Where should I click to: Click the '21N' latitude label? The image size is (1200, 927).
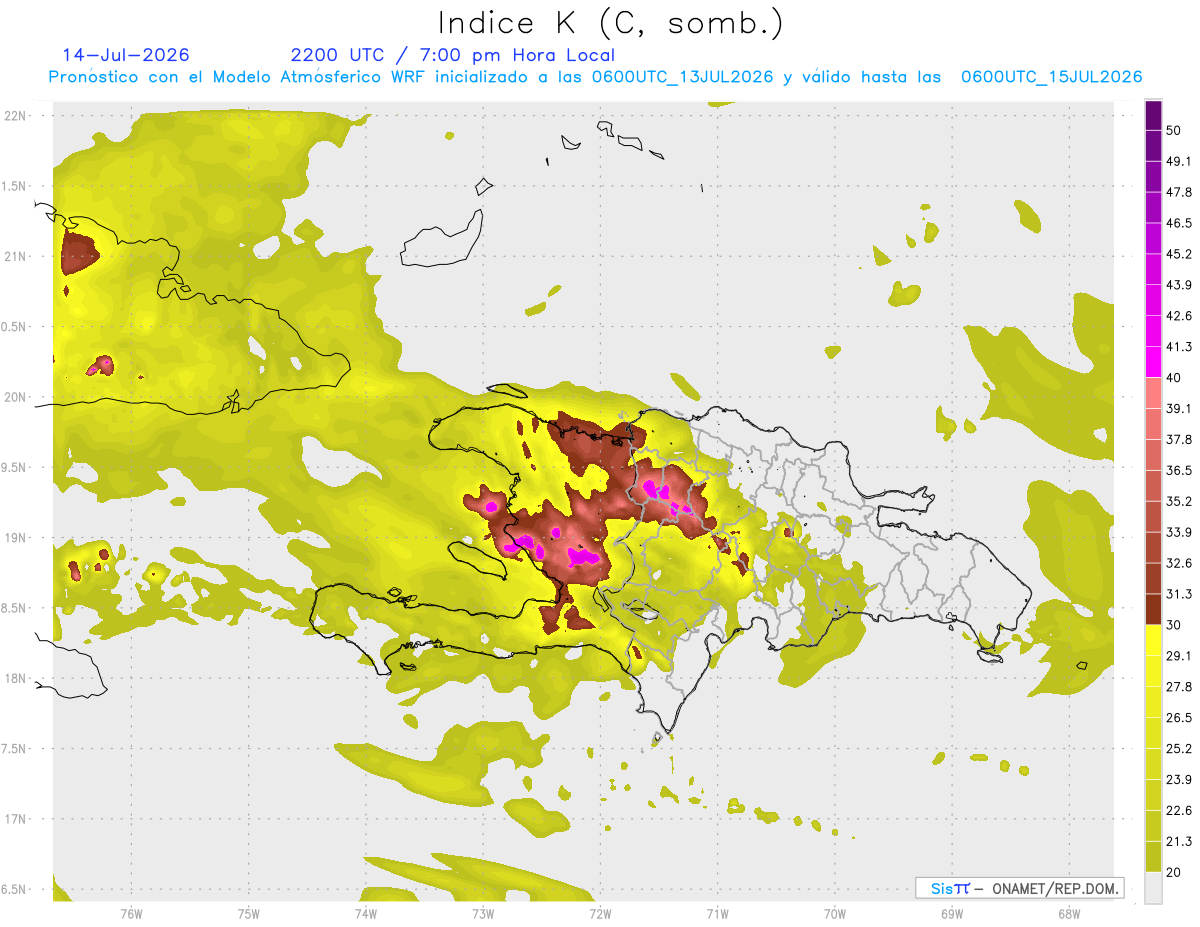point(17,256)
